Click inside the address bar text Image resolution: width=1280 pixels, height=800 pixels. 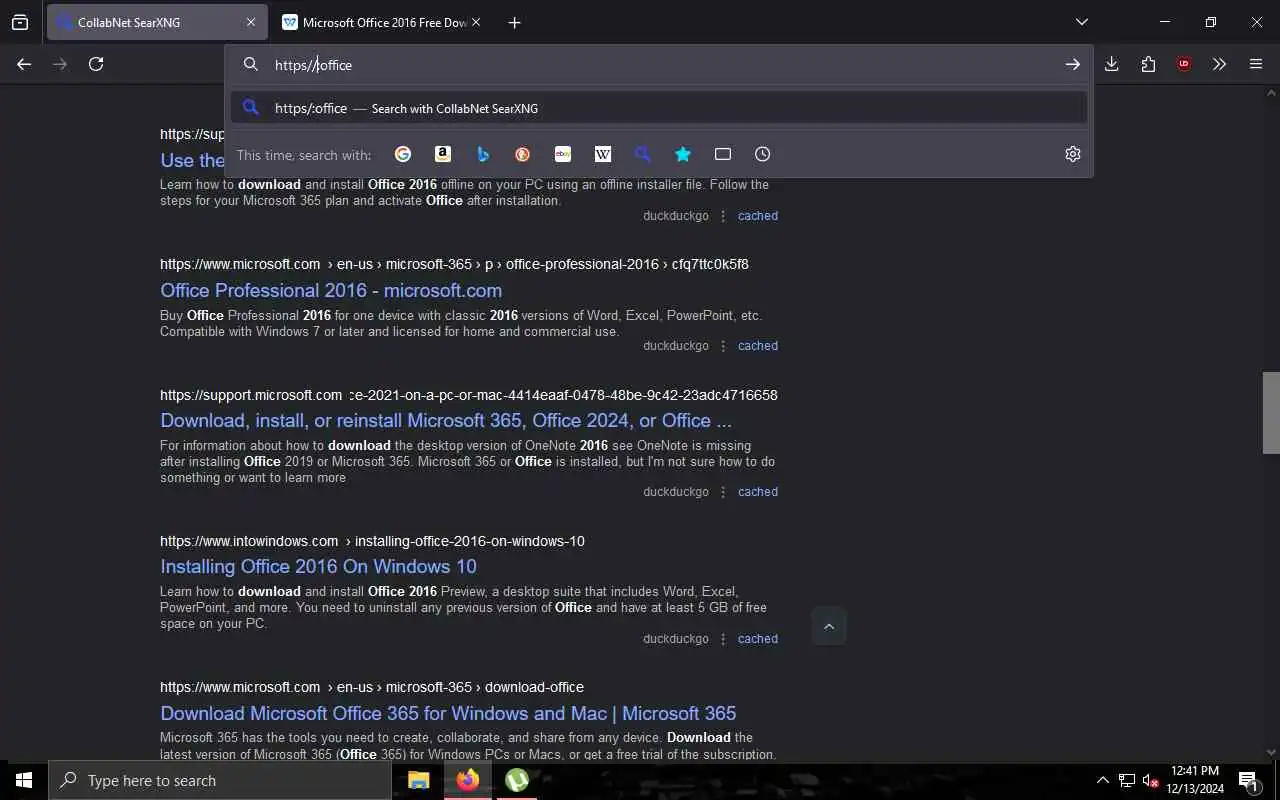[x=660, y=64]
